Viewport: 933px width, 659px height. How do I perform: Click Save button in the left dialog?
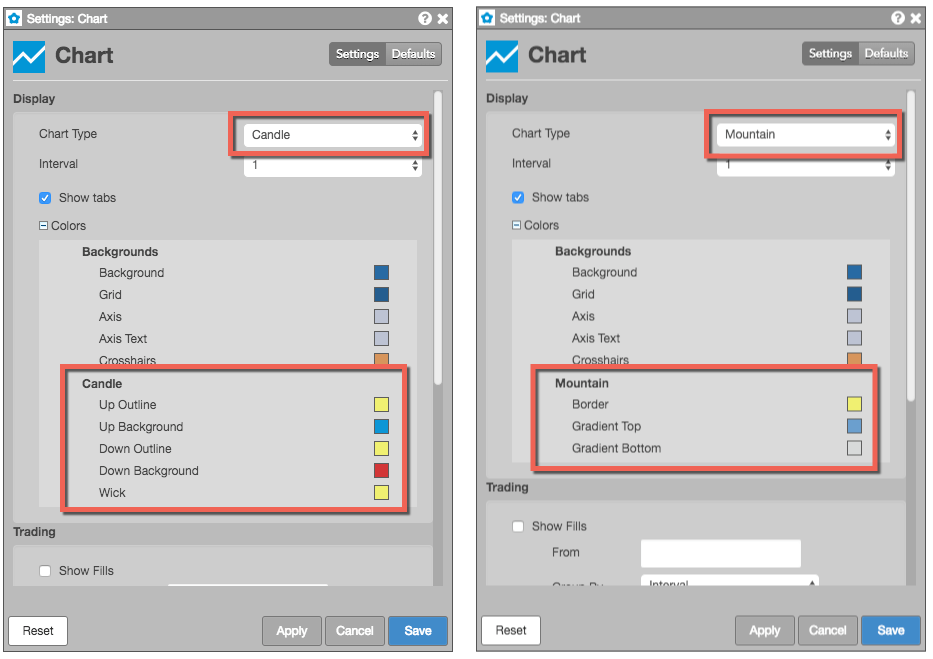coord(418,631)
